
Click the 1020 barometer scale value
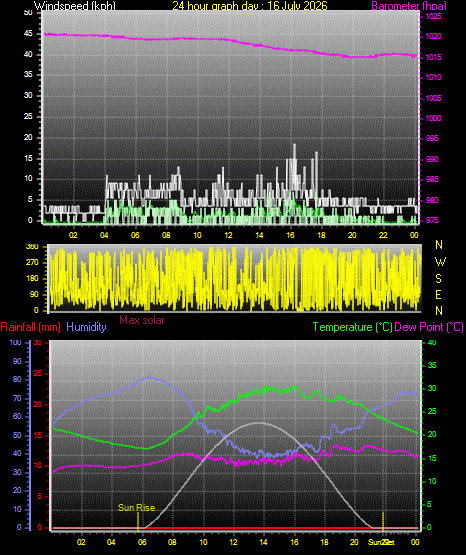pyautogui.click(x=433, y=36)
